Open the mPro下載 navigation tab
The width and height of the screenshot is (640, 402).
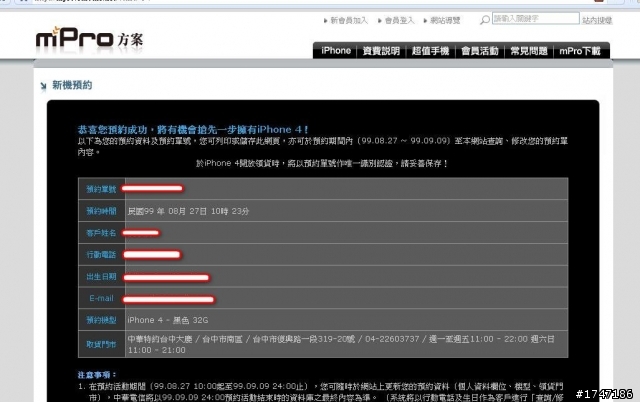point(580,51)
